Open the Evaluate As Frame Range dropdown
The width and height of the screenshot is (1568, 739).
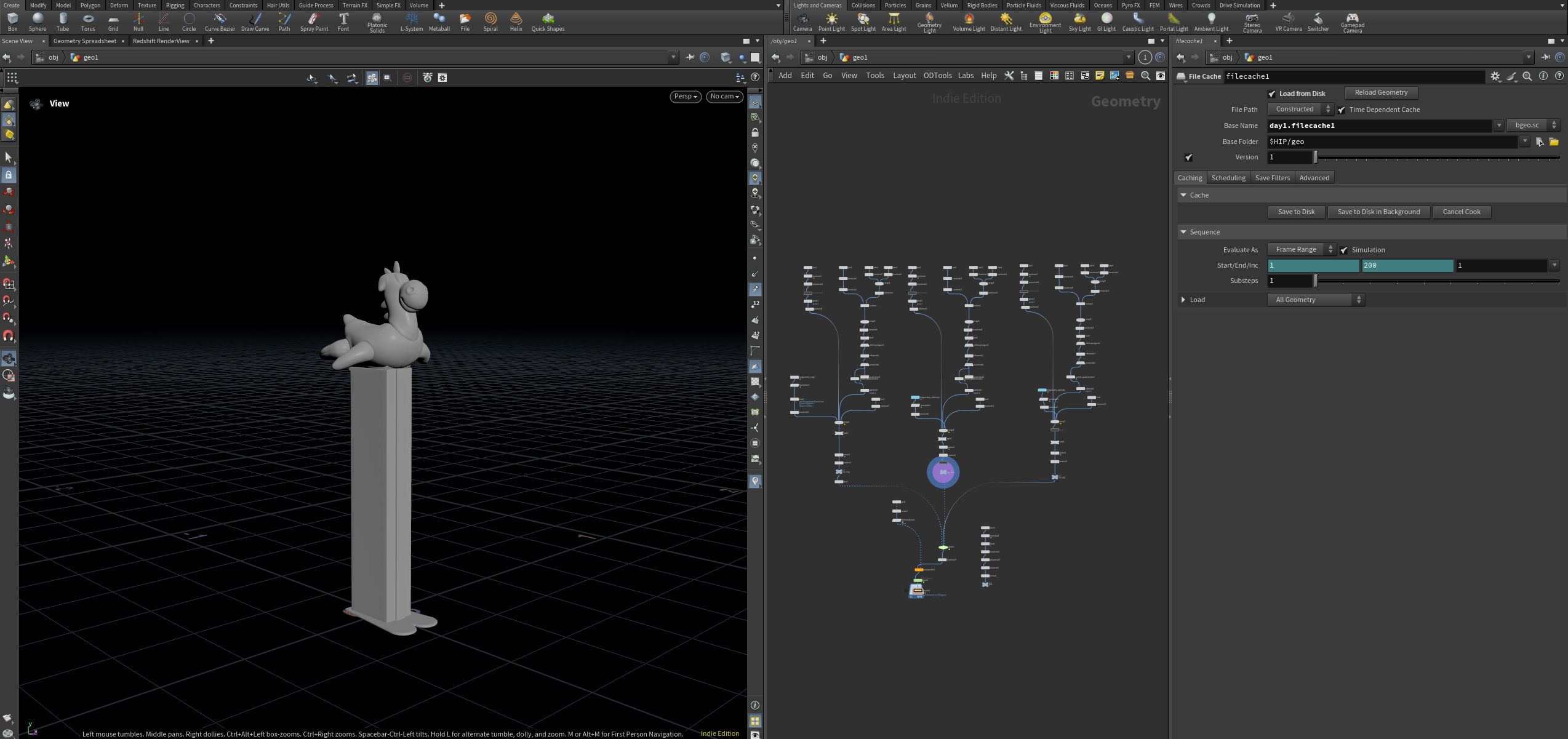1302,249
